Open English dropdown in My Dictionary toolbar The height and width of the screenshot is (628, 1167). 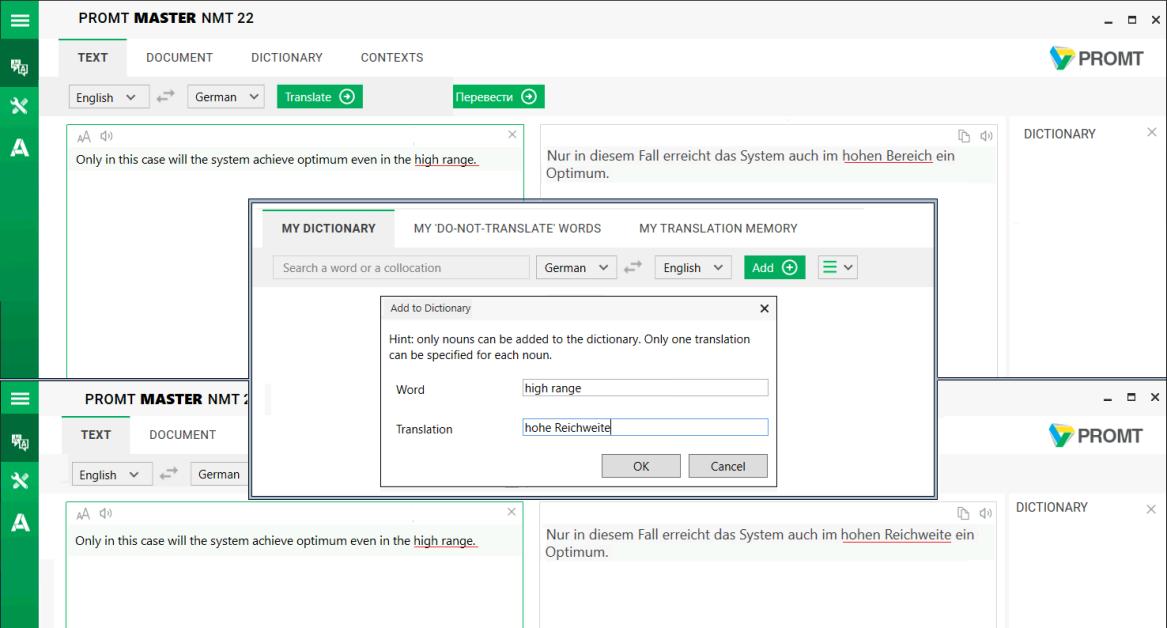[x=693, y=267]
